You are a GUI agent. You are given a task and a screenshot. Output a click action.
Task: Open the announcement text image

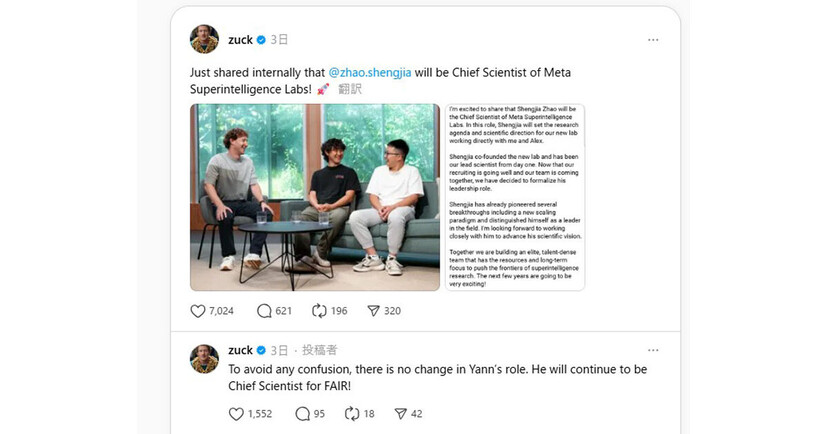[515, 197]
